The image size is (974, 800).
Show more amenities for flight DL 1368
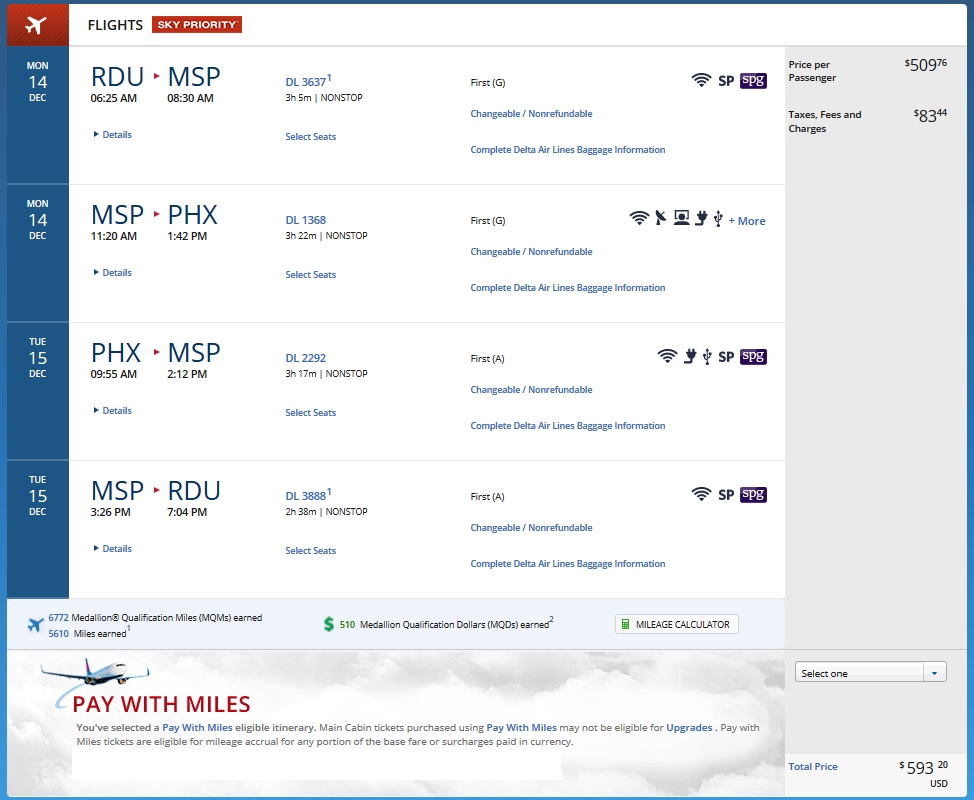(747, 221)
